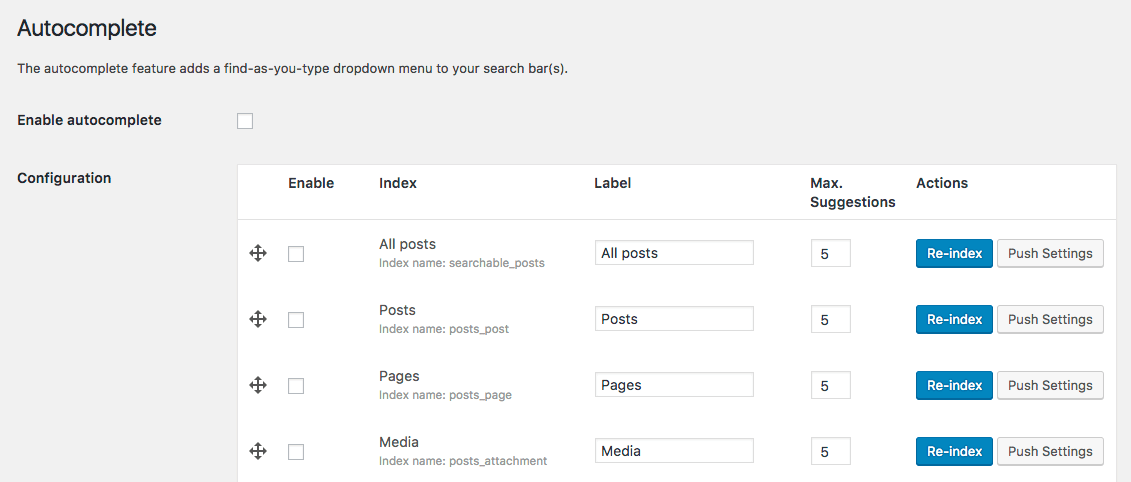Screen dimensions: 1131x482
Task: Push Settings for All posts index
Action: click(1050, 253)
